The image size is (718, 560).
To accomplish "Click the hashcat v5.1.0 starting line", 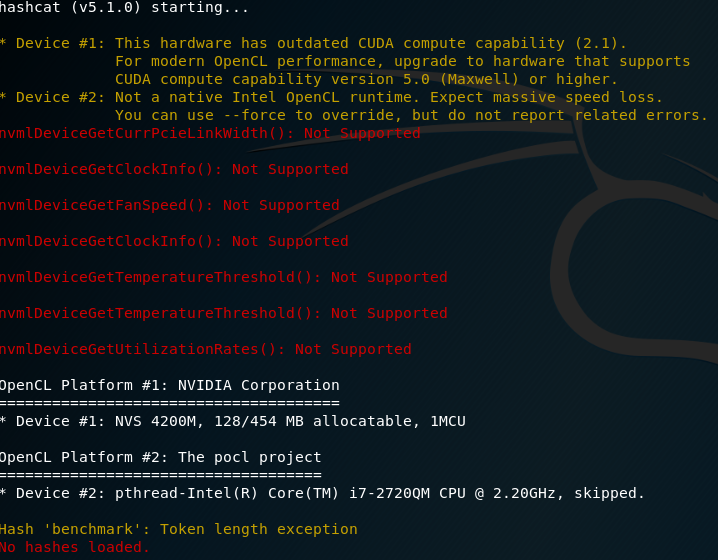I will click(x=124, y=7).
